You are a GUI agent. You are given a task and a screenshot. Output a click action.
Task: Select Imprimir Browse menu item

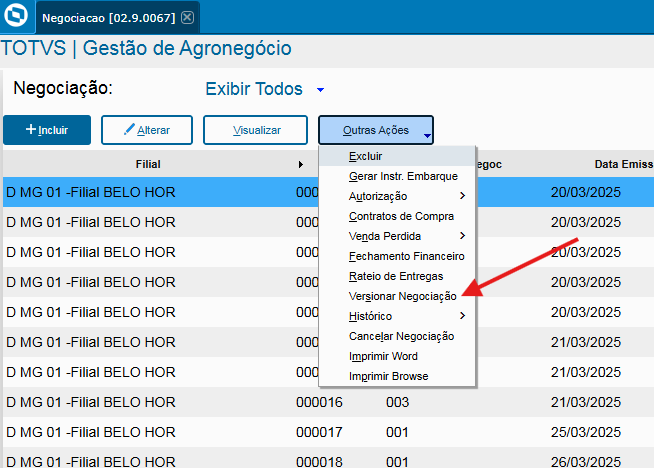397,376
